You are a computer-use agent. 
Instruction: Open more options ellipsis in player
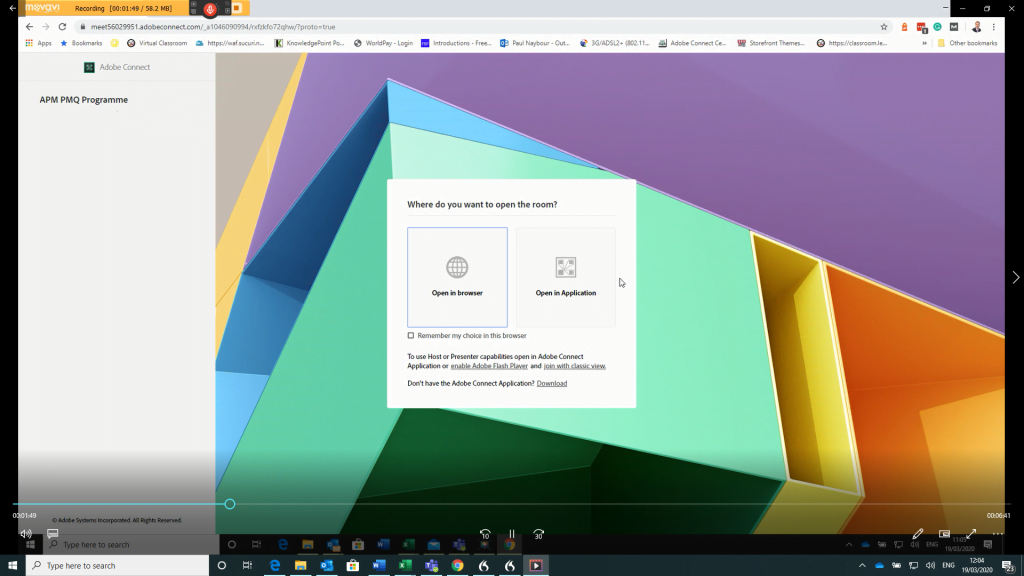pos(997,534)
